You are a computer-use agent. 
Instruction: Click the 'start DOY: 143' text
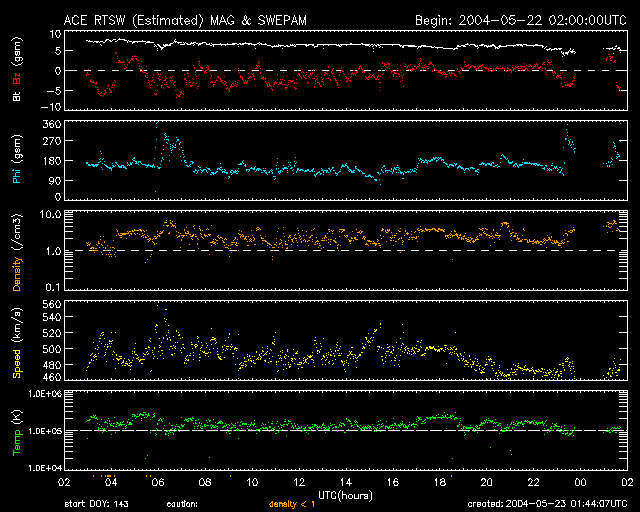click(x=96, y=504)
